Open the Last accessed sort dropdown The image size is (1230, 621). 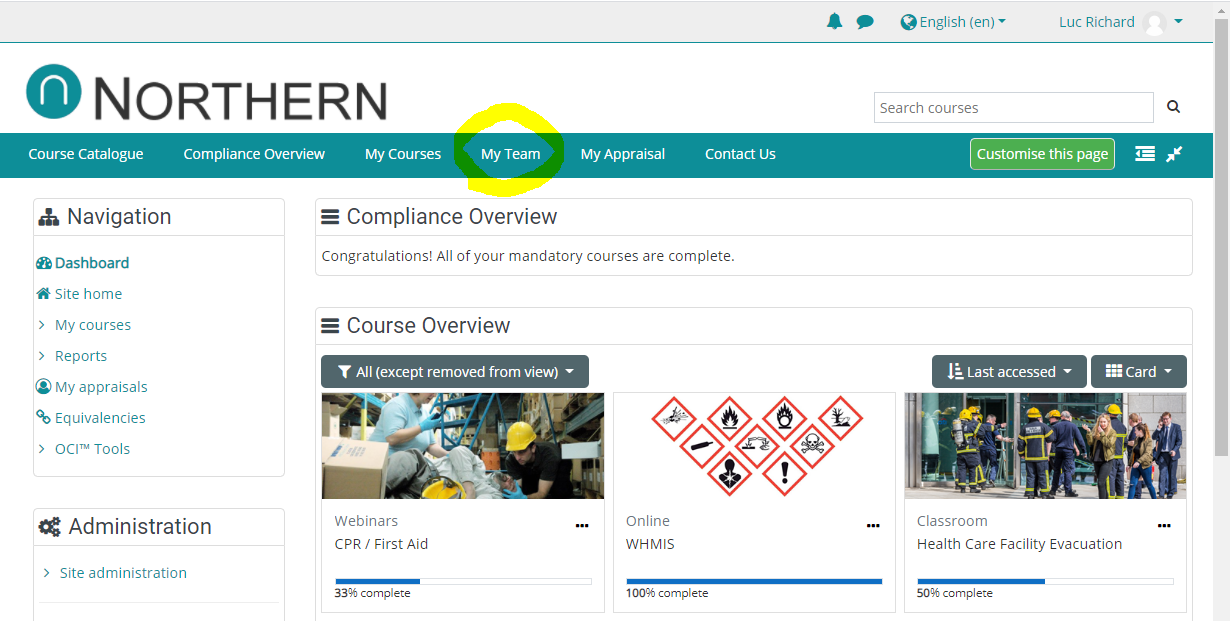click(x=1008, y=372)
